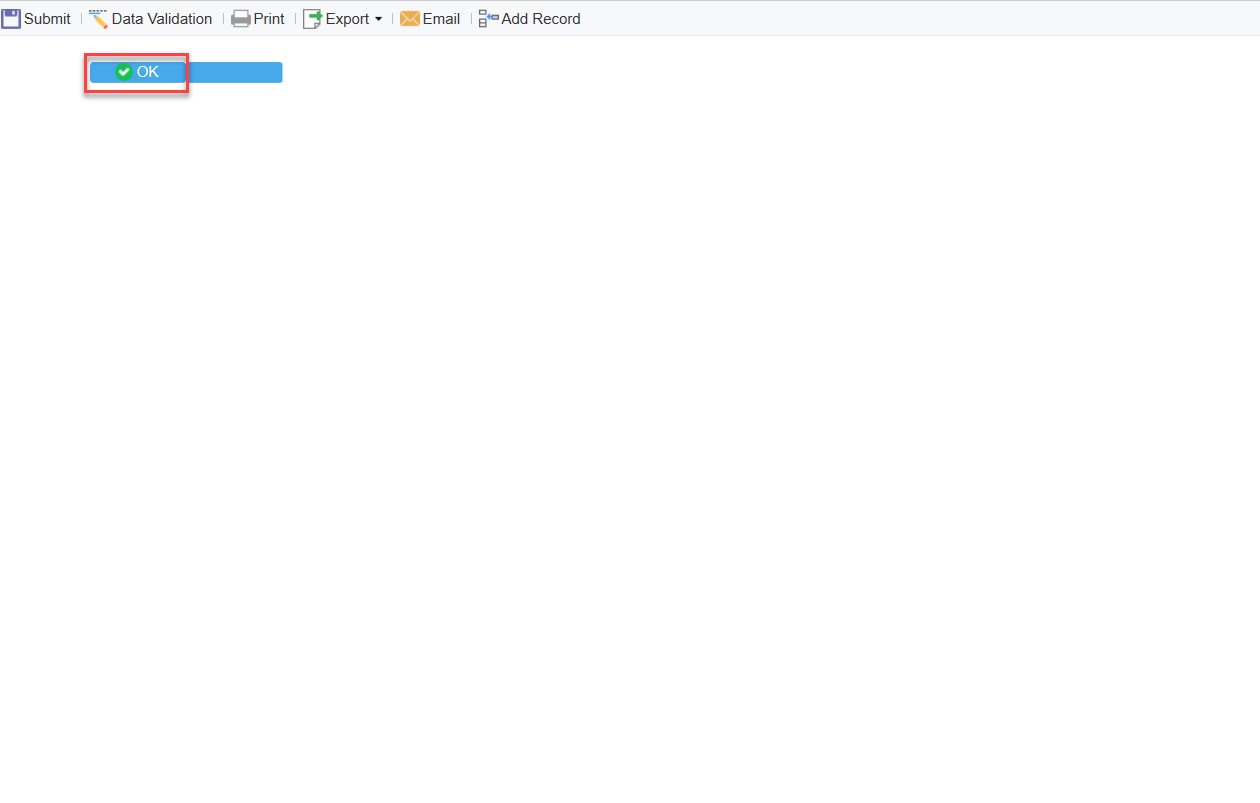The height and width of the screenshot is (803, 1260).
Task: Open Export to choose a file format
Action: pyautogui.click(x=343, y=18)
